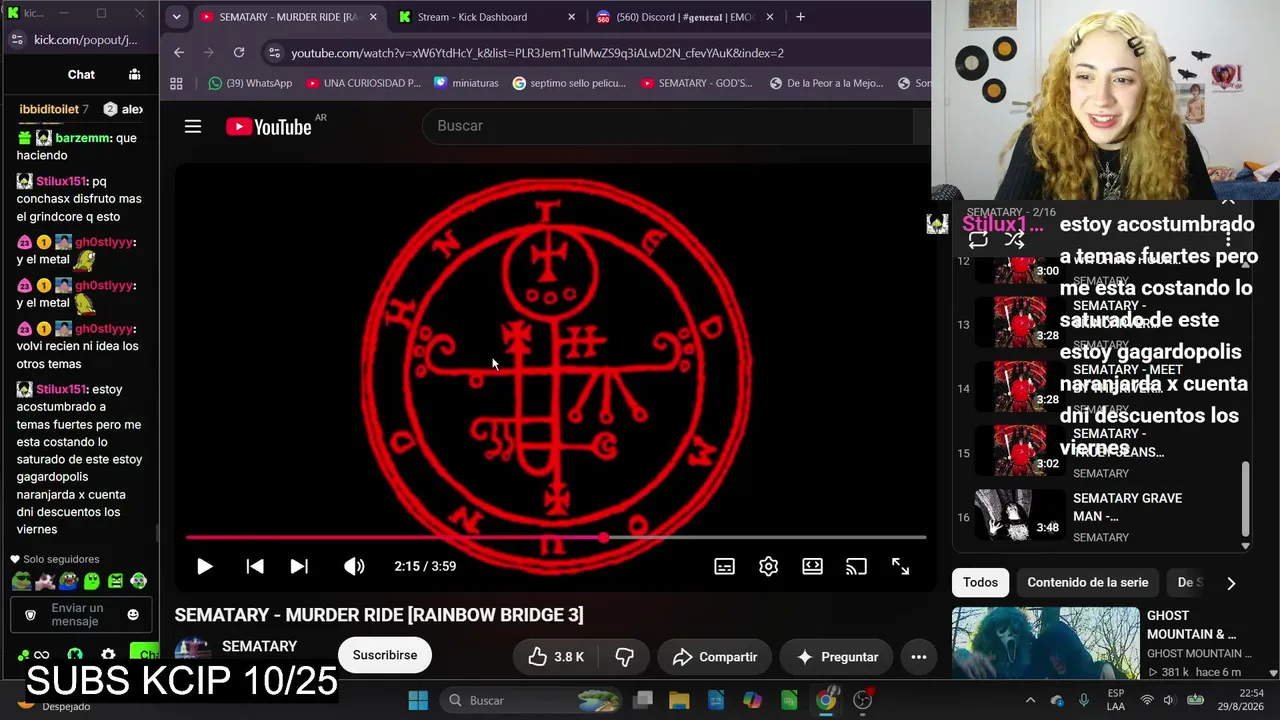
Task: View site information icon in address bar
Action: 274,53
